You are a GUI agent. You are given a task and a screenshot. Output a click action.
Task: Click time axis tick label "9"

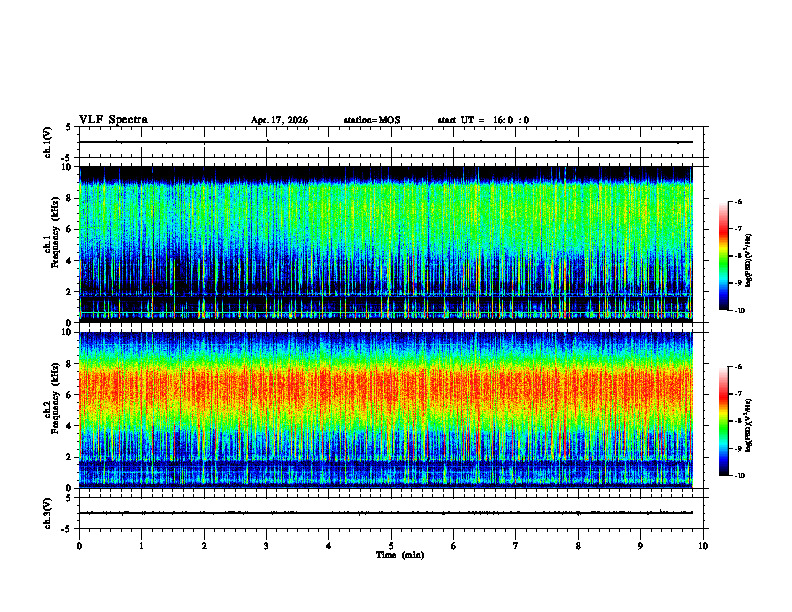click(640, 546)
